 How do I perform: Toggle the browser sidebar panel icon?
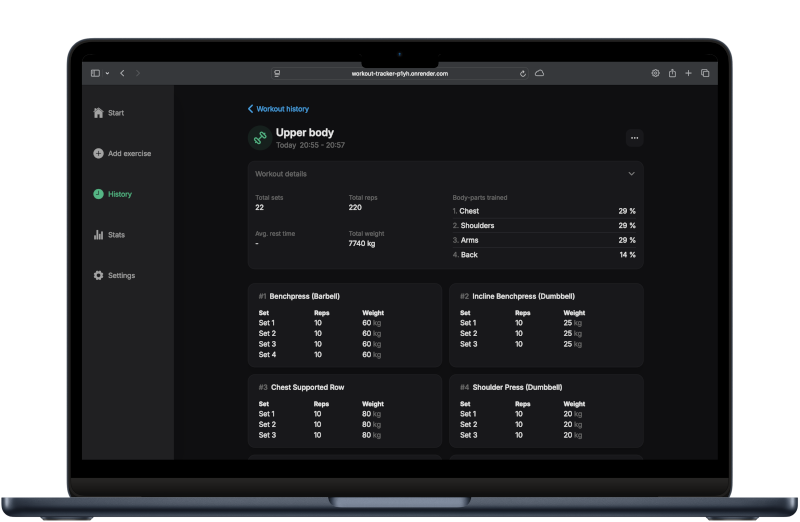click(x=95, y=73)
